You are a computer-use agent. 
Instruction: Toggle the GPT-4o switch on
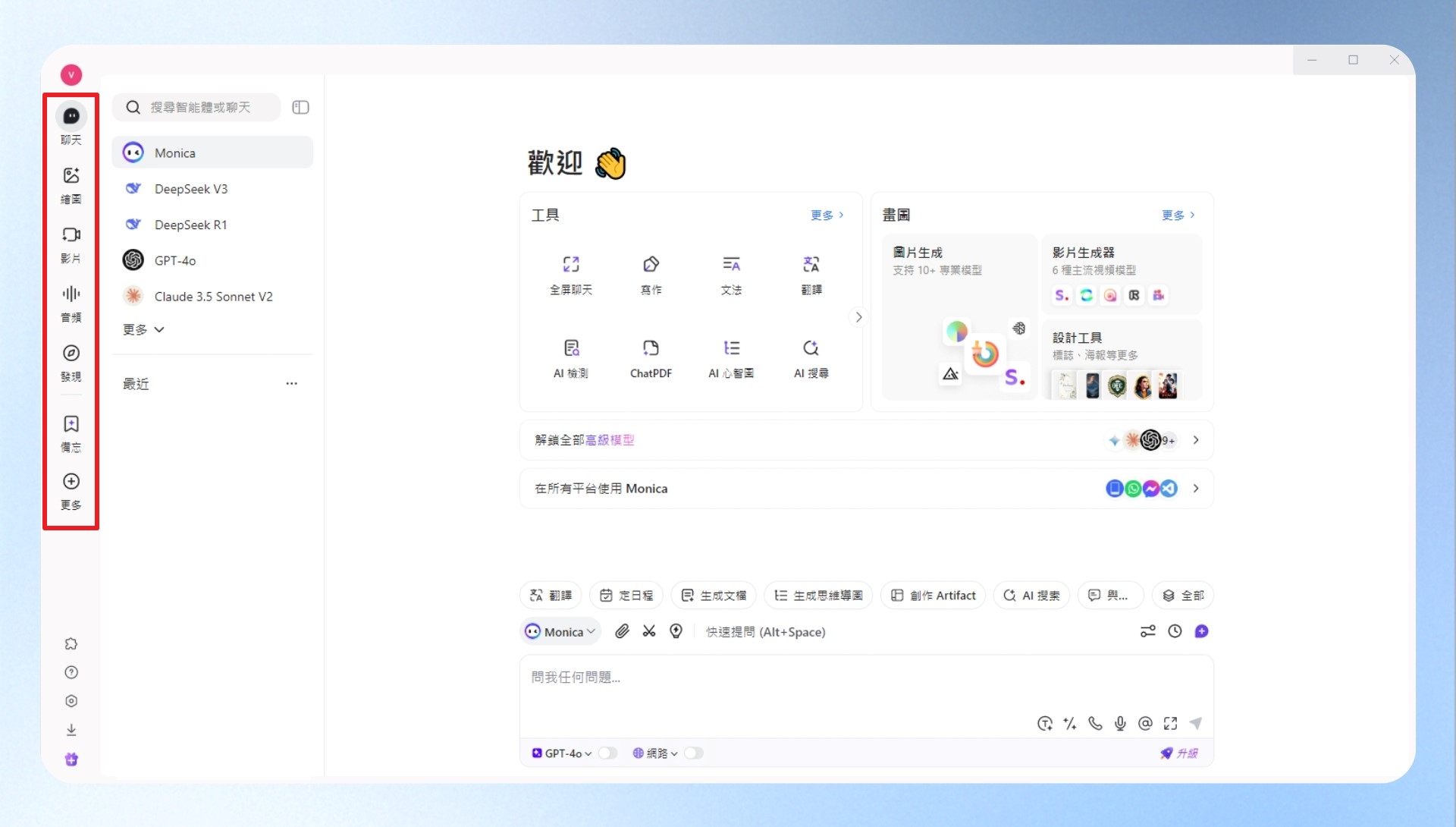click(607, 753)
